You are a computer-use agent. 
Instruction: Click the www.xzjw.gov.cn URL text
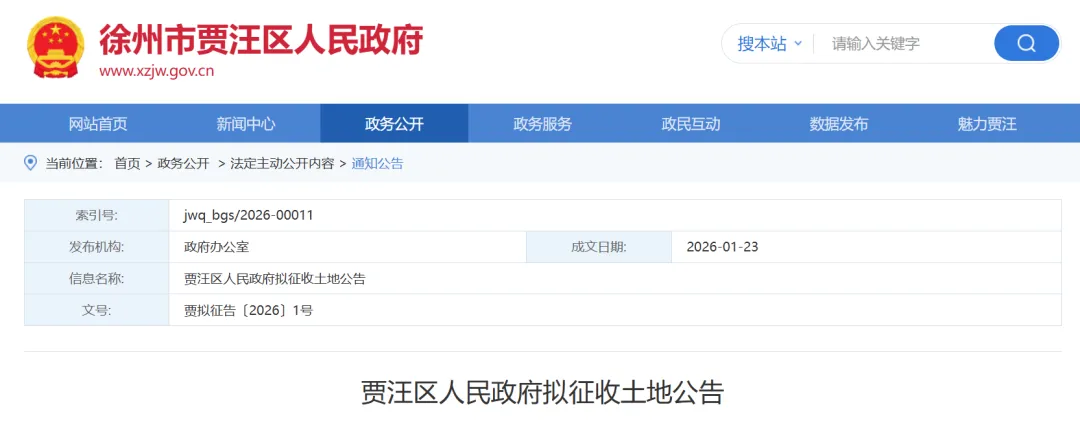coord(156,71)
